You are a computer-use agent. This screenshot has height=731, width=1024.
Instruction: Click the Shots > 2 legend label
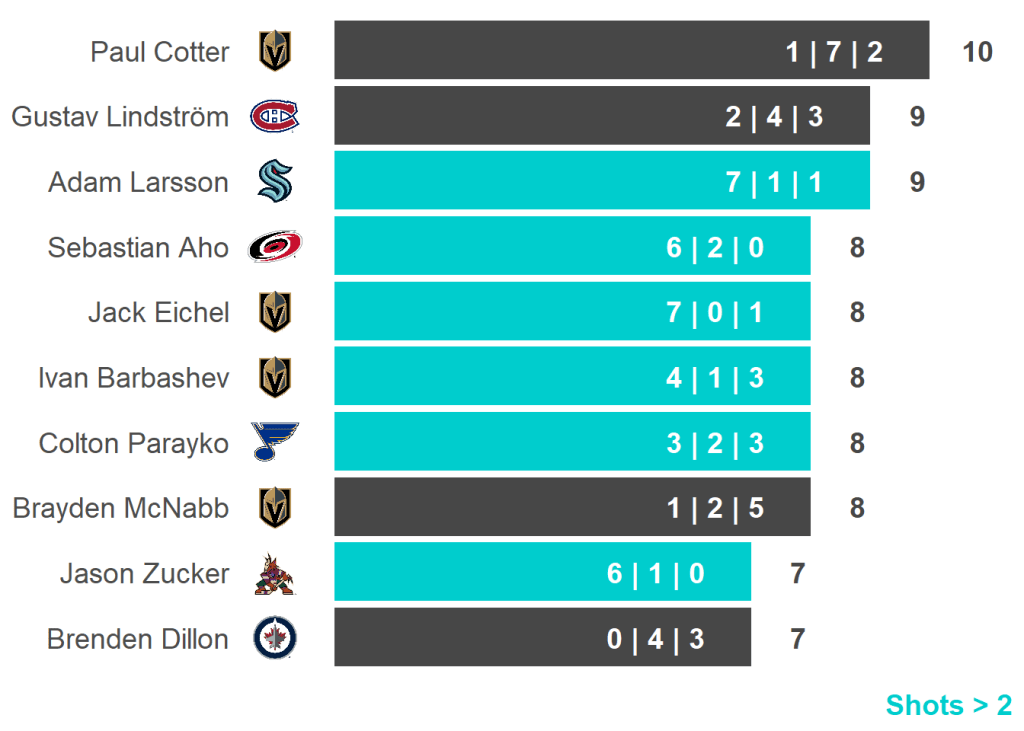(948, 705)
